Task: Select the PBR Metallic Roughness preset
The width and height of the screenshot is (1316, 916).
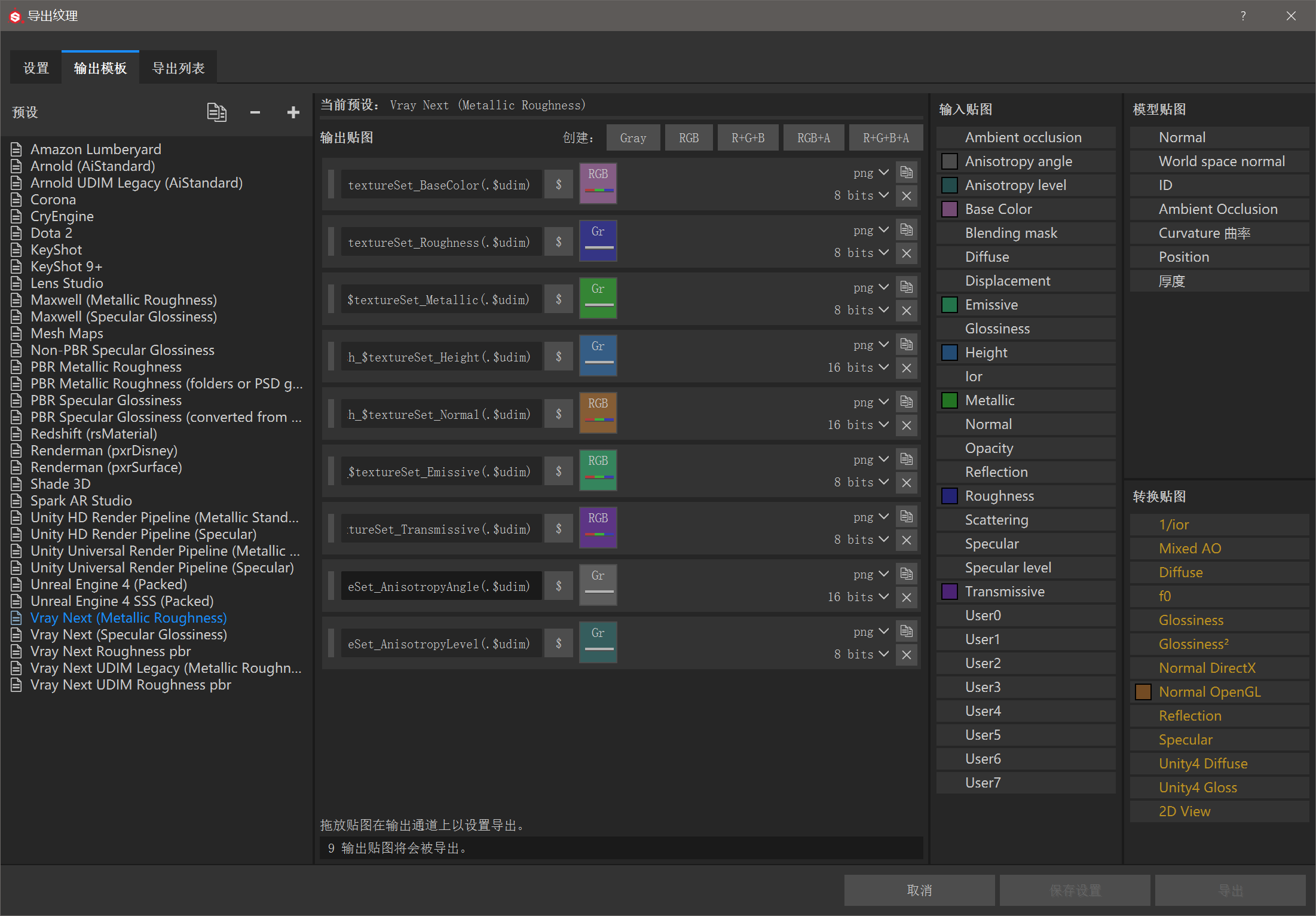Action: tap(106, 367)
